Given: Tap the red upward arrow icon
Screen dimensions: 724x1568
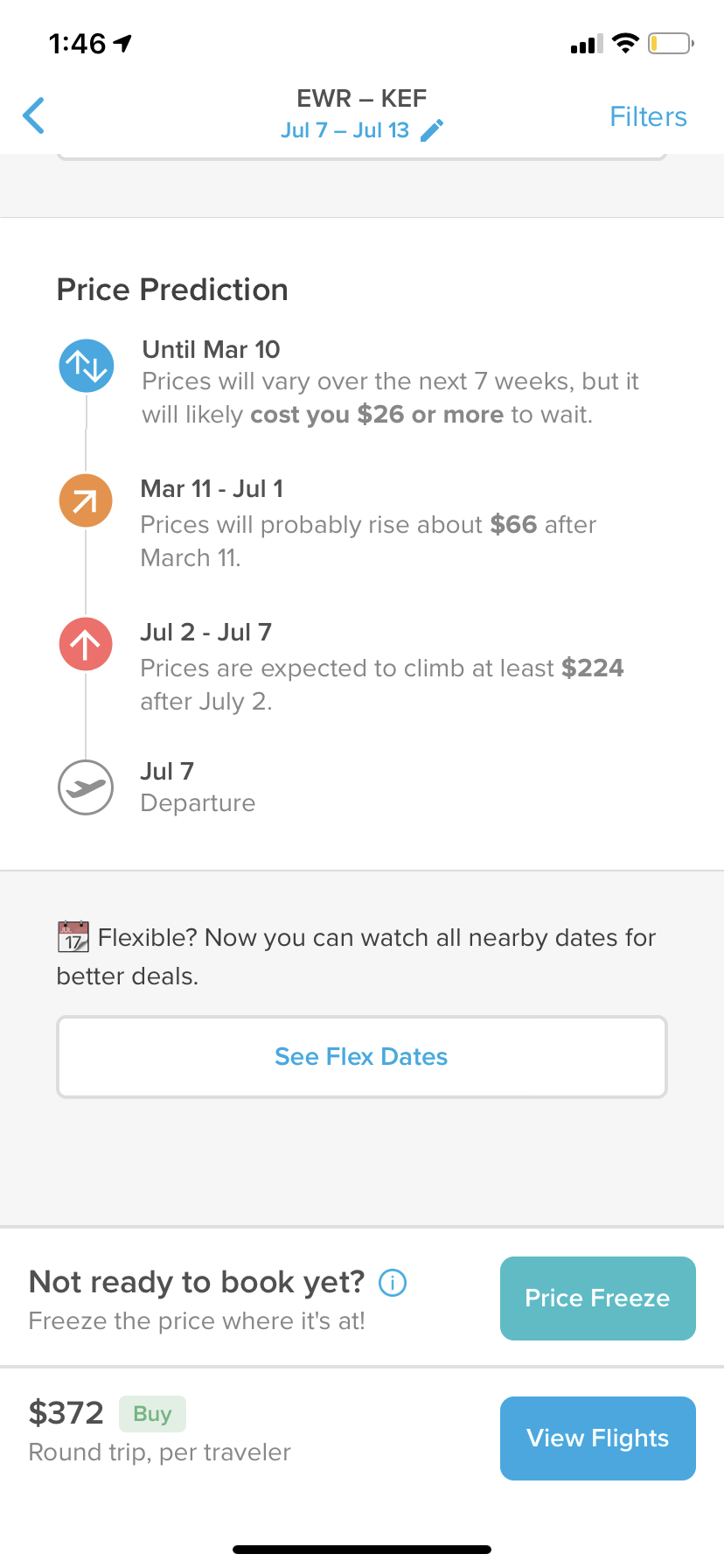Looking at the screenshot, I should tap(86, 644).
